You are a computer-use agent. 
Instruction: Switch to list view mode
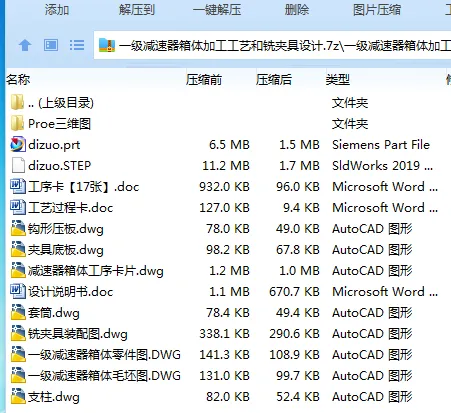77,45
